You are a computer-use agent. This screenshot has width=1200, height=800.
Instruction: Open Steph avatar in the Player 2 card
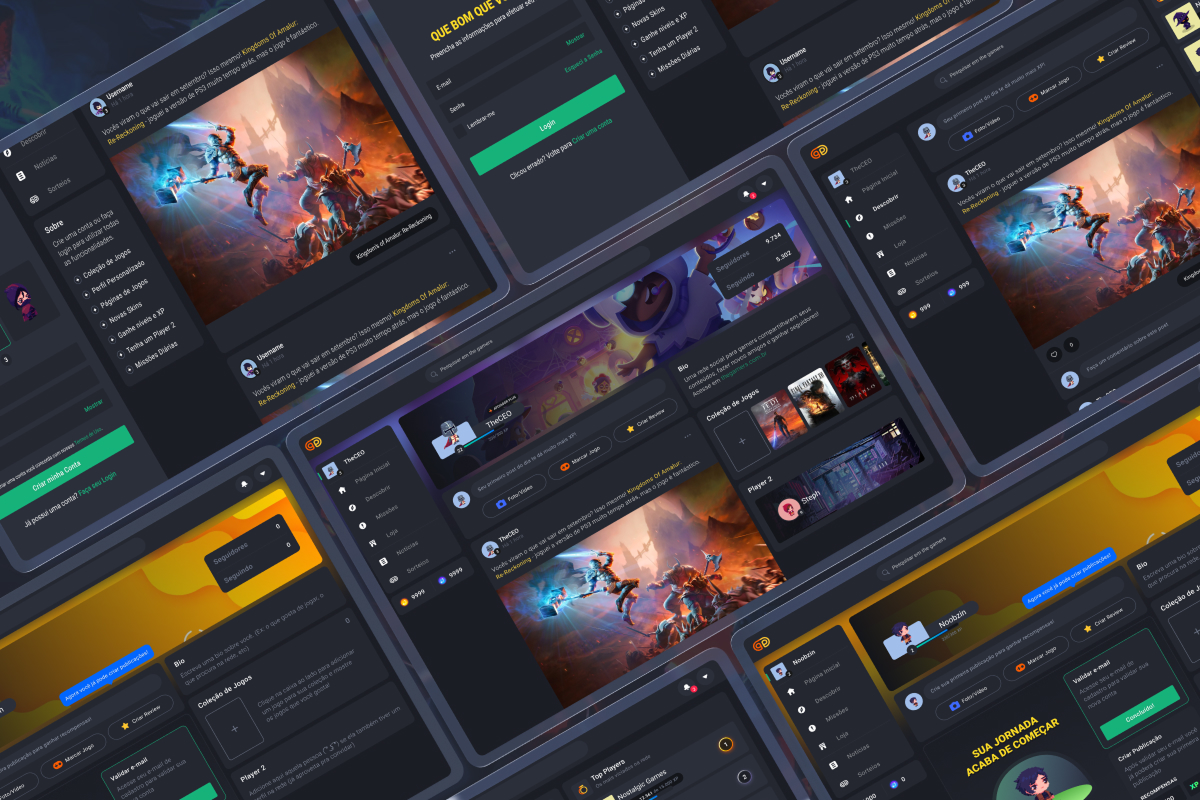(x=789, y=510)
